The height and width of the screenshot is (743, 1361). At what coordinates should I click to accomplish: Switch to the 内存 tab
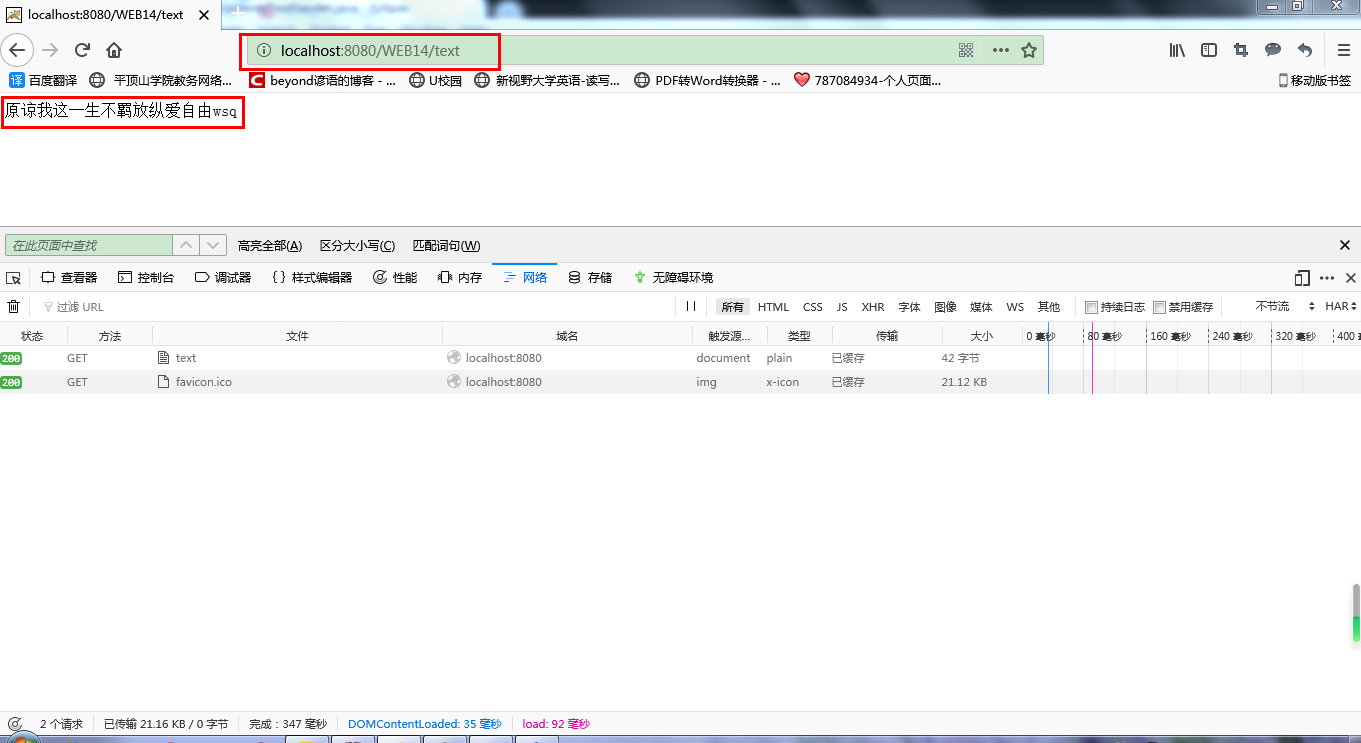460,278
